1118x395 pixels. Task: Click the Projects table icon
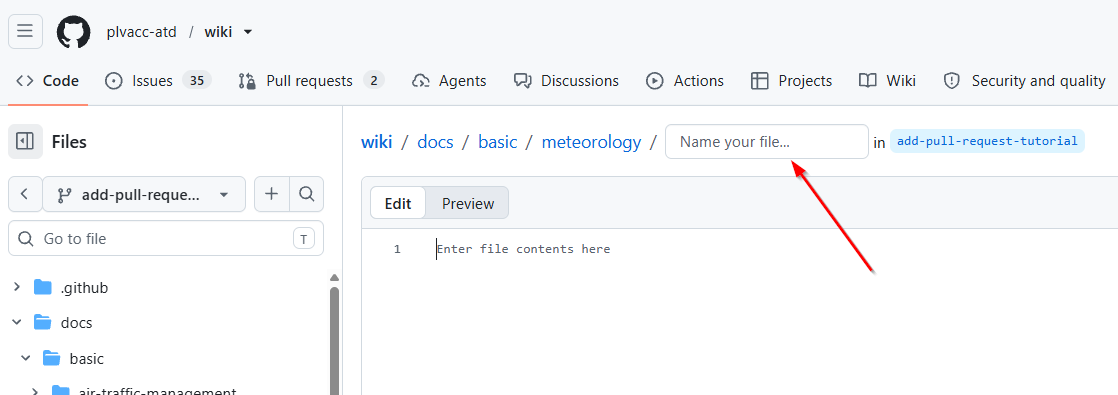759,81
